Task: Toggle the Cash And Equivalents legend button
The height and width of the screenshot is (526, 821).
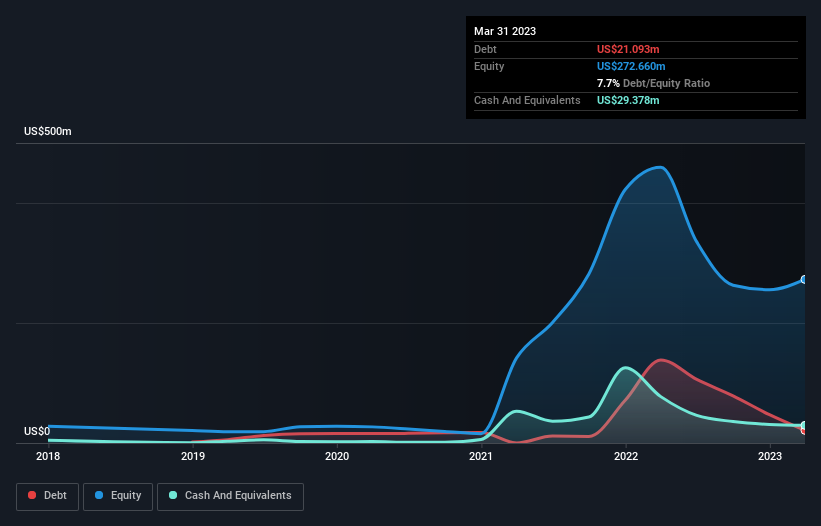Action: 230,496
